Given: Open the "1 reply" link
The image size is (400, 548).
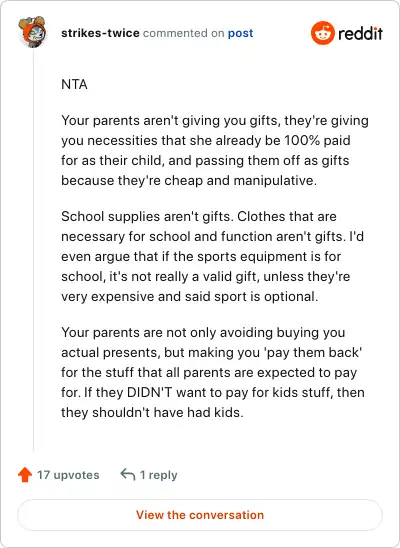Looking at the screenshot, I should [x=159, y=475].
